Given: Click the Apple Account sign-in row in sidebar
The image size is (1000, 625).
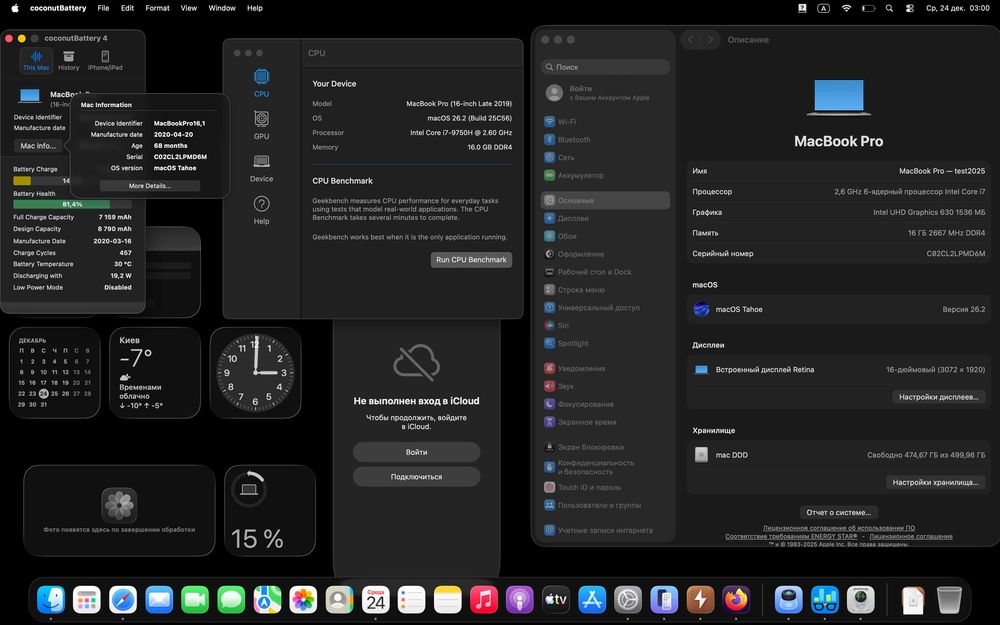Looking at the screenshot, I should 605,93.
